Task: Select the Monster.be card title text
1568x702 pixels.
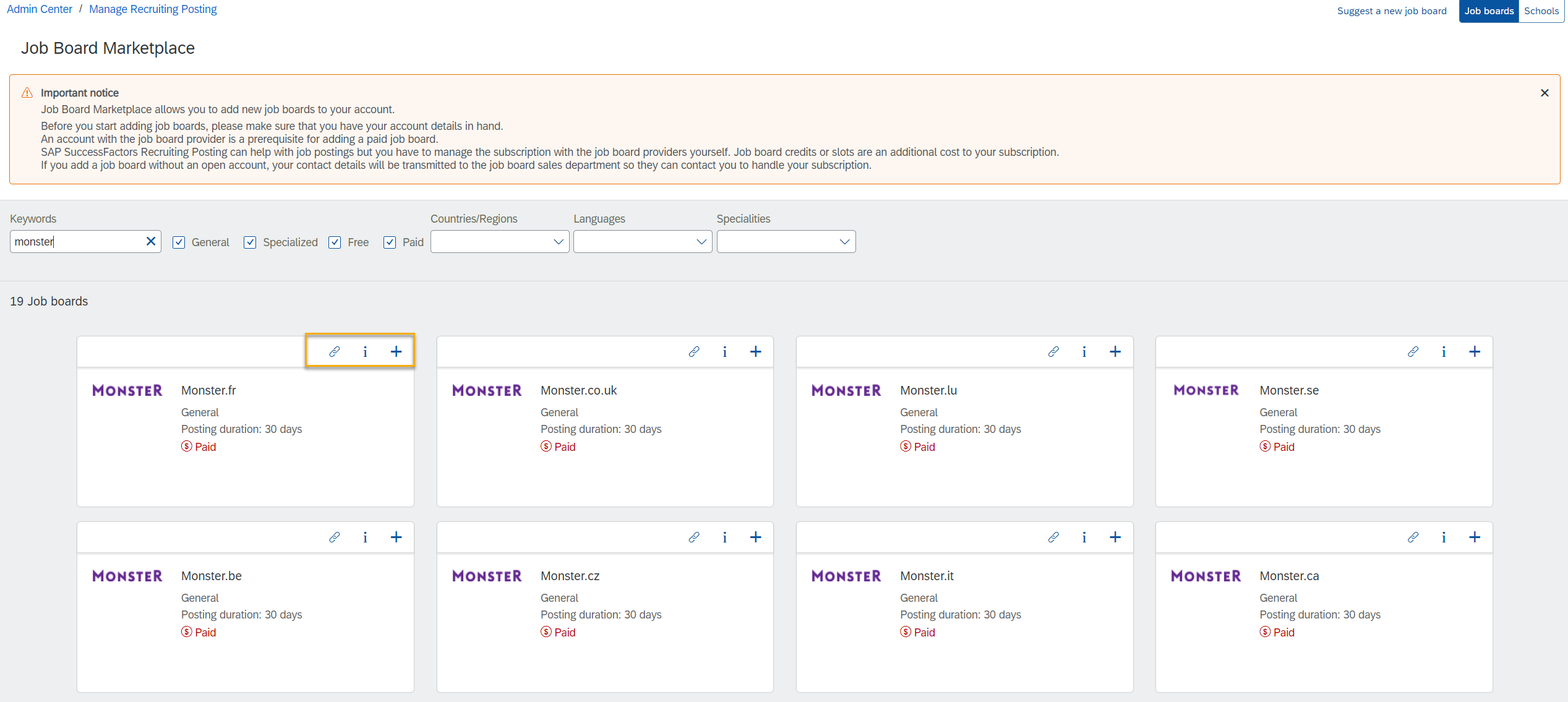Action: [x=212, y=576]
